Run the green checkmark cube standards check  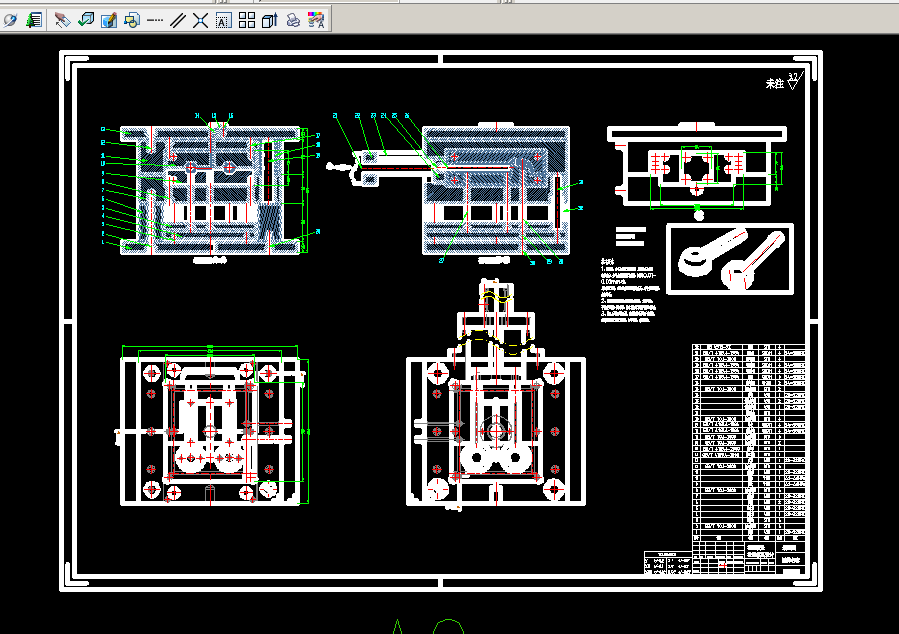tap(86, 21)
